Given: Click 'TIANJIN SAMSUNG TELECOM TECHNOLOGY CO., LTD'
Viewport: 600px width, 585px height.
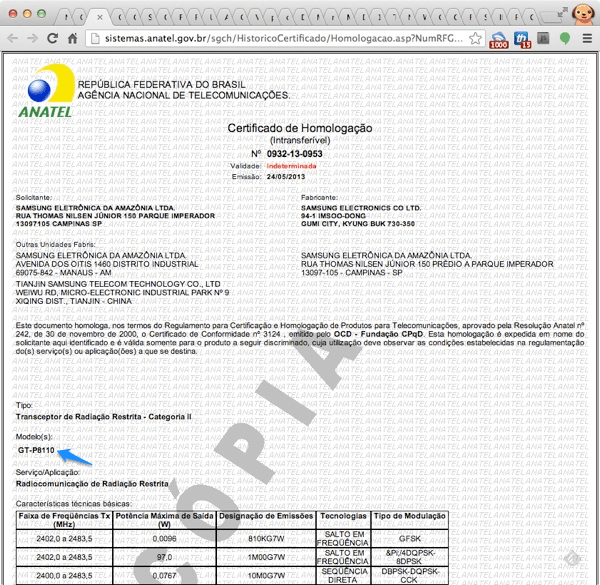Looking at the screenshot, I should (118, 284).
